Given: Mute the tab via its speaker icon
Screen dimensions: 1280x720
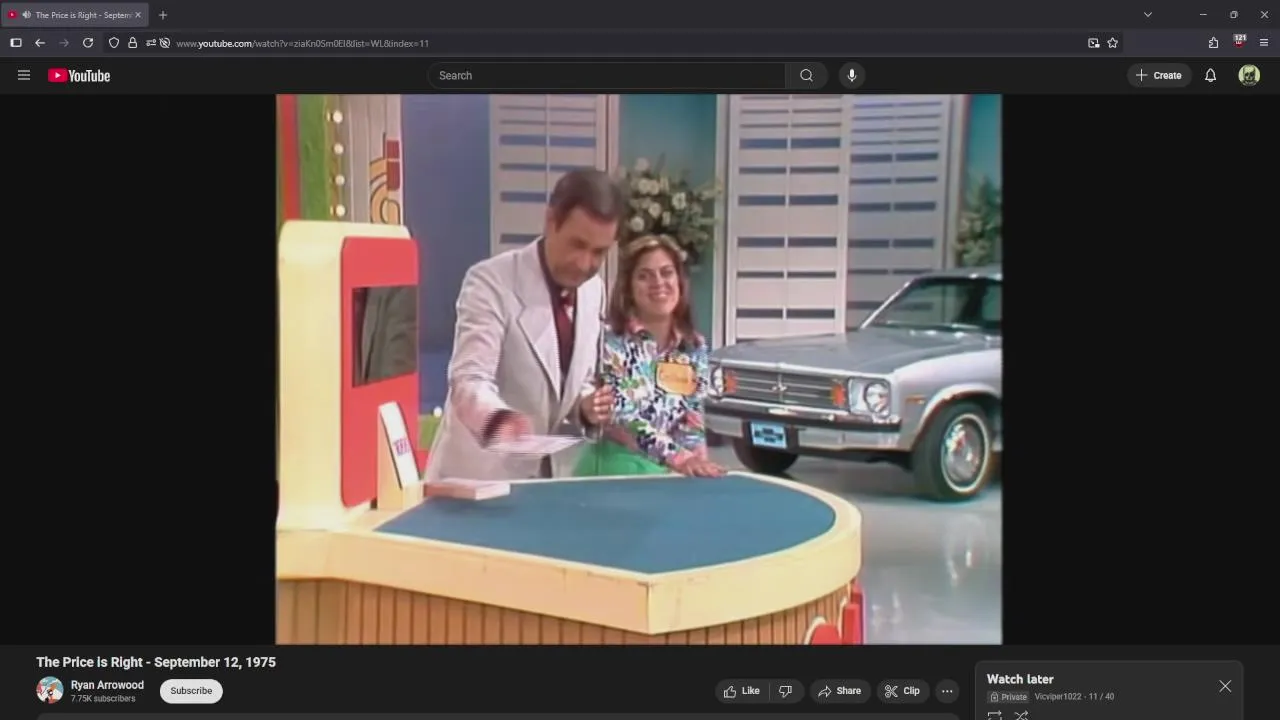Looking at the screenshot, I should point(26,15).
